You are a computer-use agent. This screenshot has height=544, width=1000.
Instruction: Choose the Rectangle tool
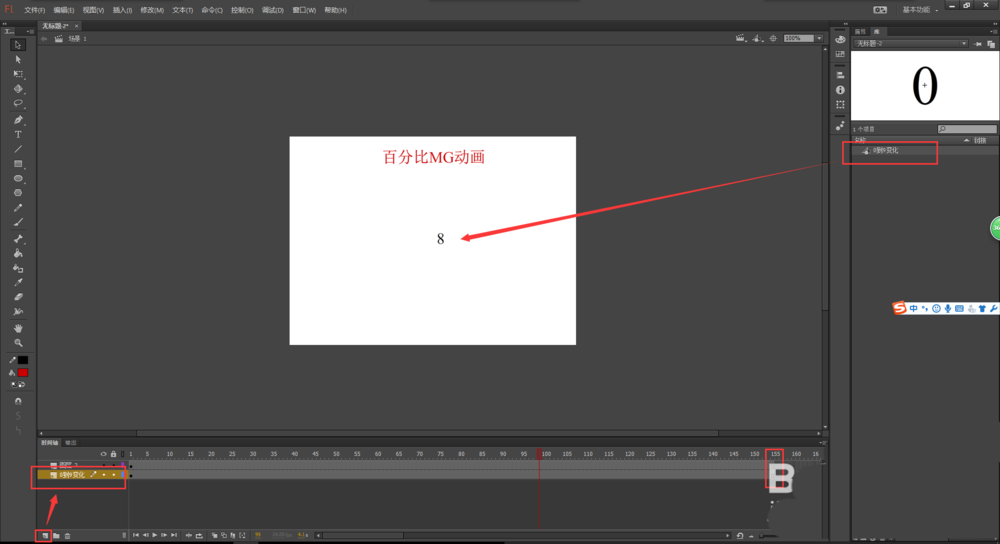point(18,164)
